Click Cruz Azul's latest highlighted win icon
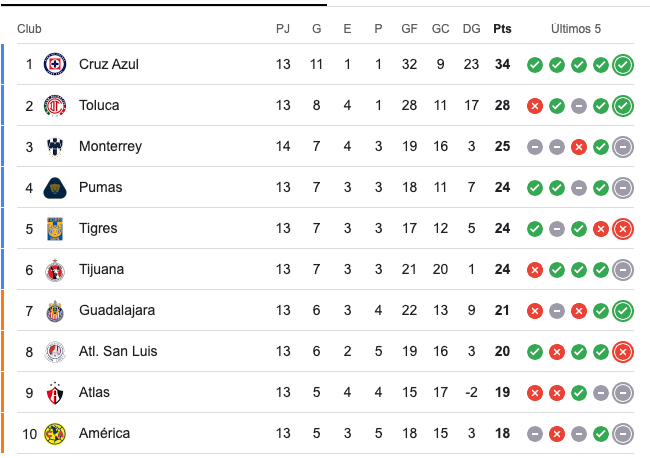650x458 pixels. (623, 65)
